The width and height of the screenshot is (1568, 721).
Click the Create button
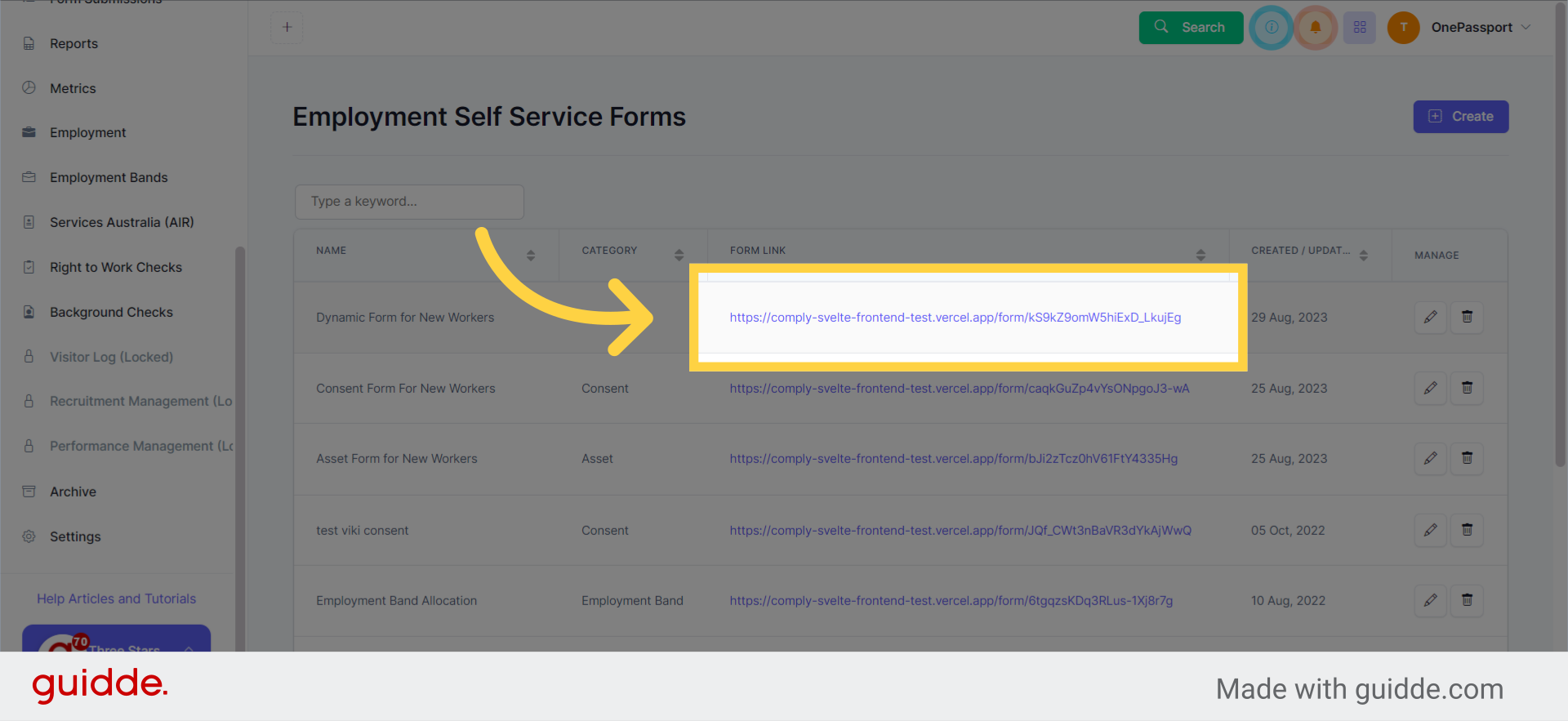coord(1461,116)
